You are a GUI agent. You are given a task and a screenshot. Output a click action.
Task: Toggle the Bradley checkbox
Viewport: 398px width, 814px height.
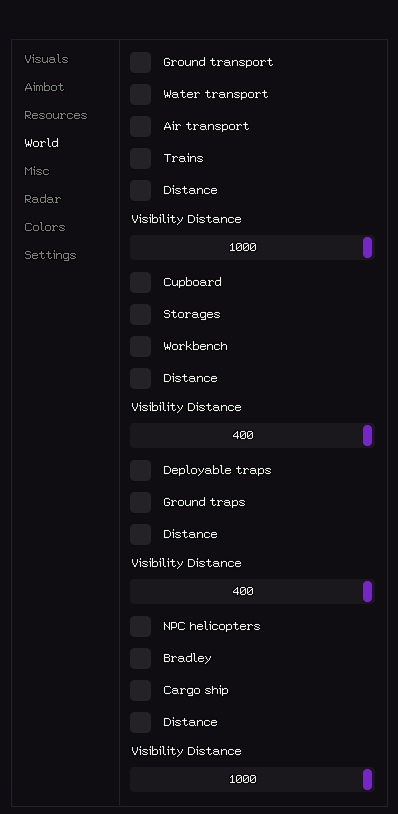click(141, 659)
